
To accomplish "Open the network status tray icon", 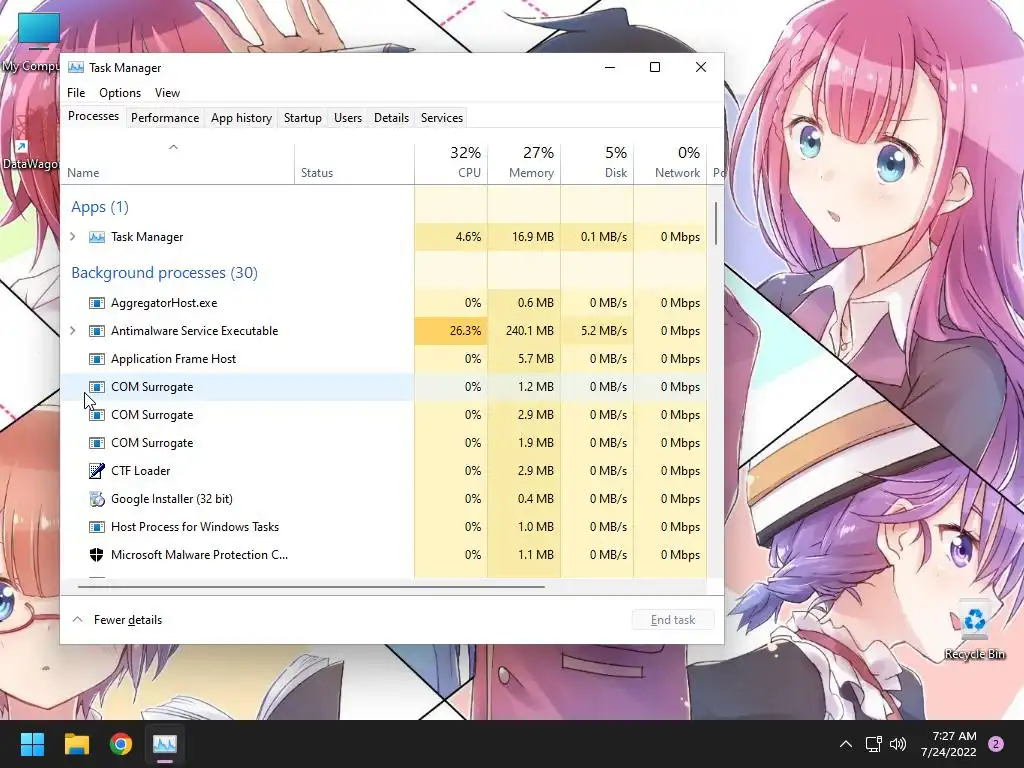I will point(873,744).
